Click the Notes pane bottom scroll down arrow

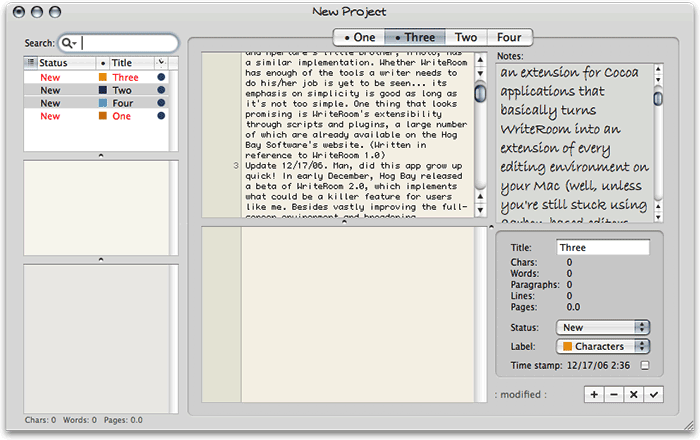(658, 217)
